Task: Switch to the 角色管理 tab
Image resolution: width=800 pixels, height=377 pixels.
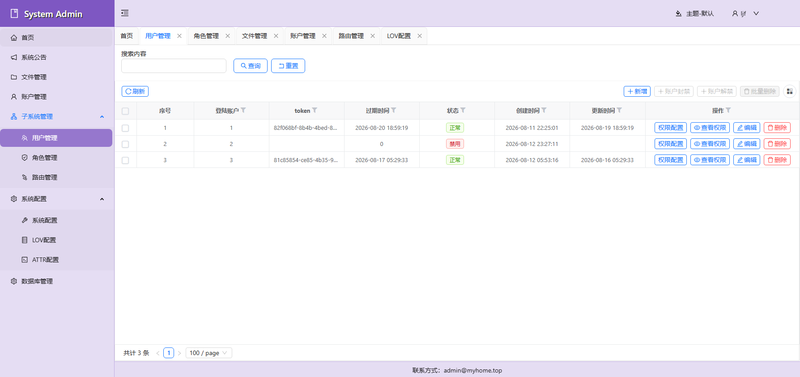Action: (206, 36)
